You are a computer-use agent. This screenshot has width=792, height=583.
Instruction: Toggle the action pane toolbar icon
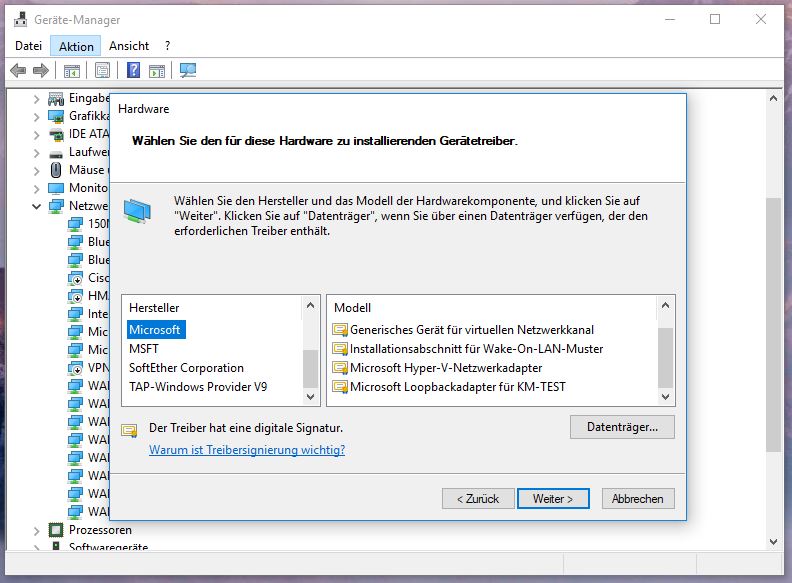[157, 71]
